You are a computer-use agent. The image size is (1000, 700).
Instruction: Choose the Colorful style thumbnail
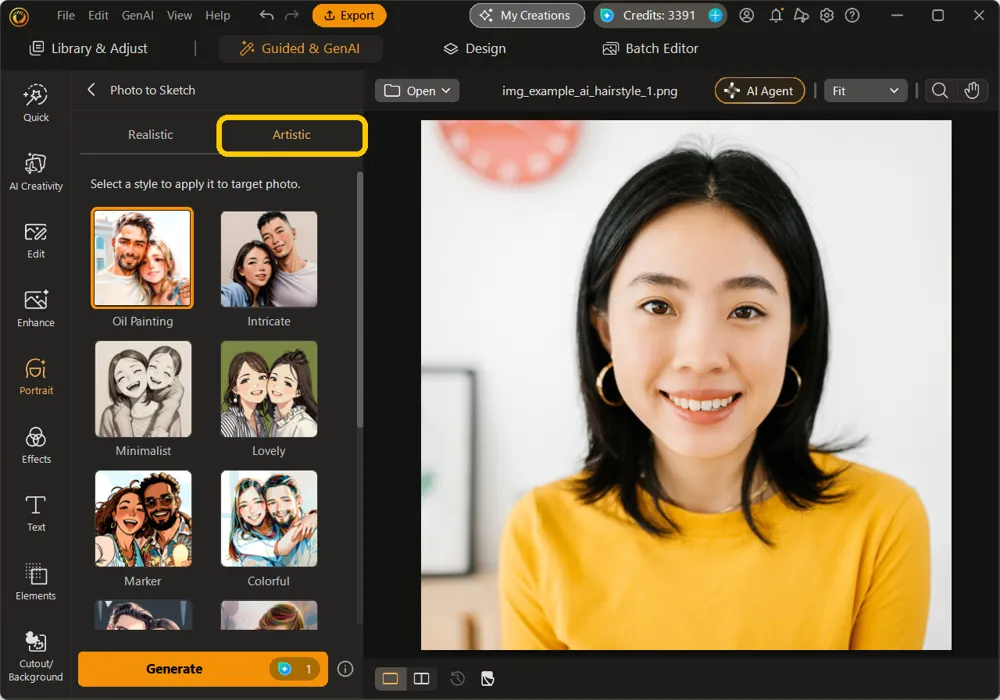point(268,519)
